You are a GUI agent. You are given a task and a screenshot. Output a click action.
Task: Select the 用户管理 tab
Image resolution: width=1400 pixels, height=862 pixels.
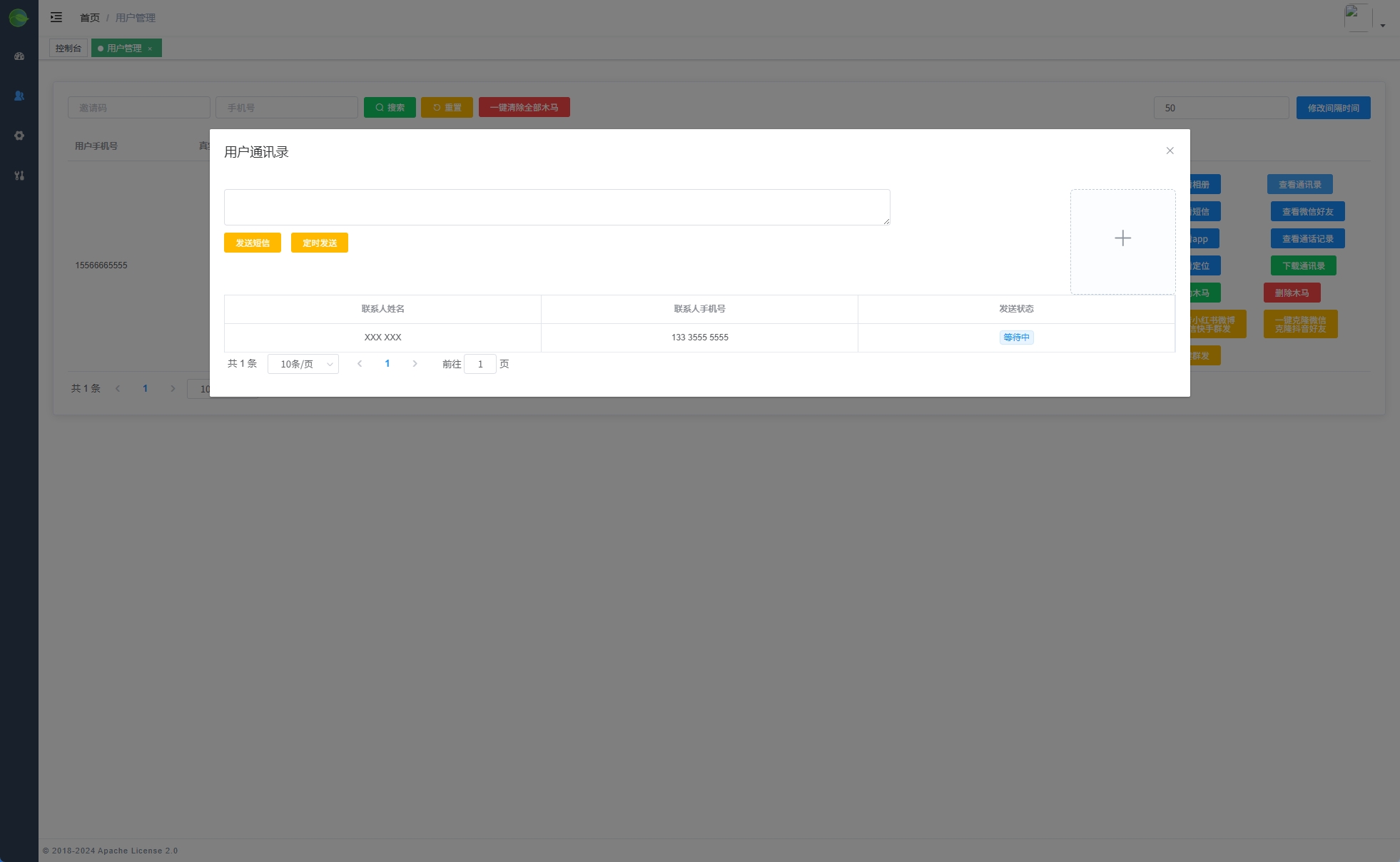point(124,49)
